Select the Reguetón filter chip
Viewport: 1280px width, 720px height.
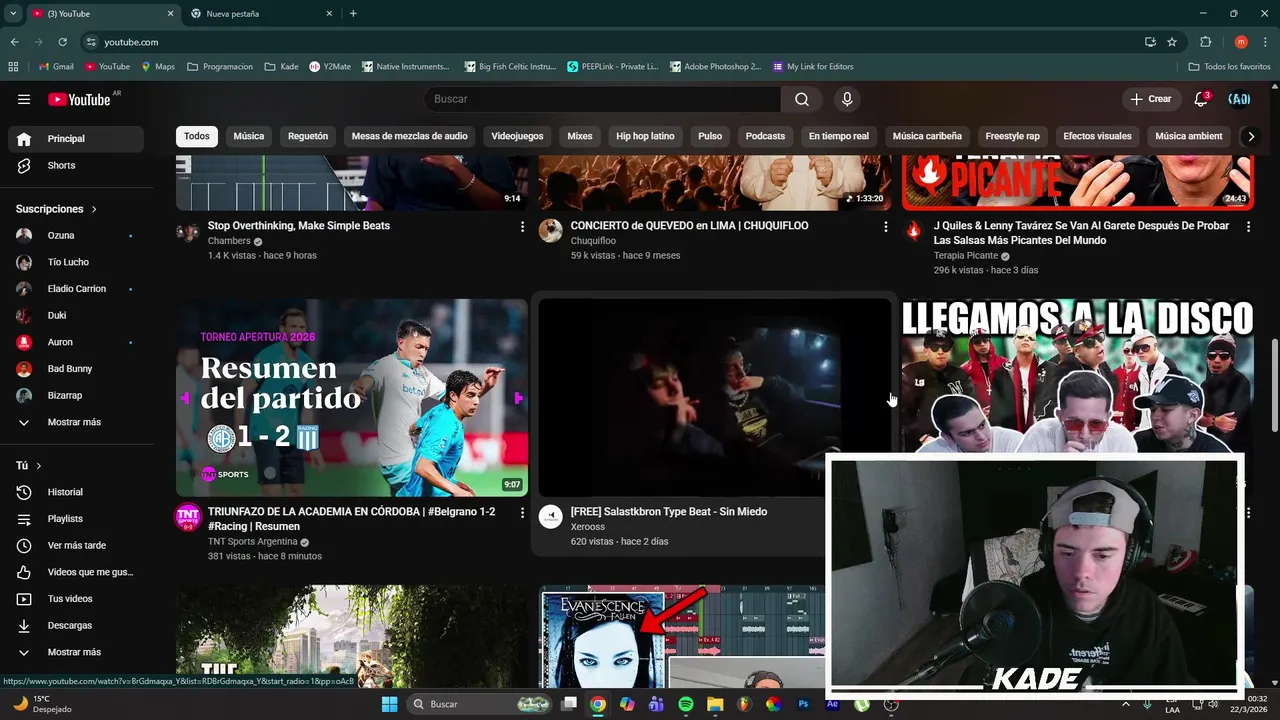click(308, 136)
